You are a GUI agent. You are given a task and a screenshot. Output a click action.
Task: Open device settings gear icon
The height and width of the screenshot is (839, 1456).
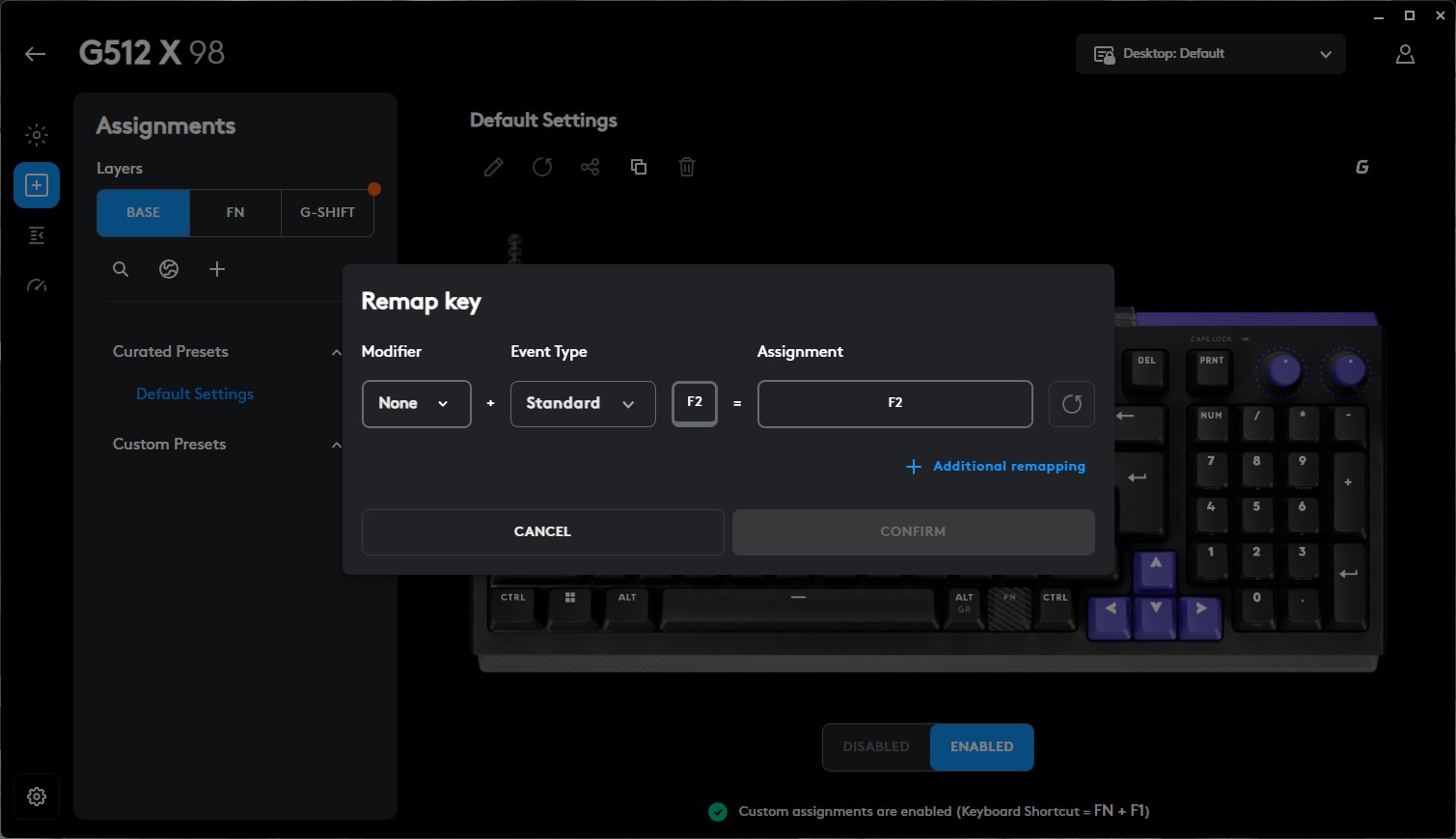pyautogui.click(x=37, y=797)
